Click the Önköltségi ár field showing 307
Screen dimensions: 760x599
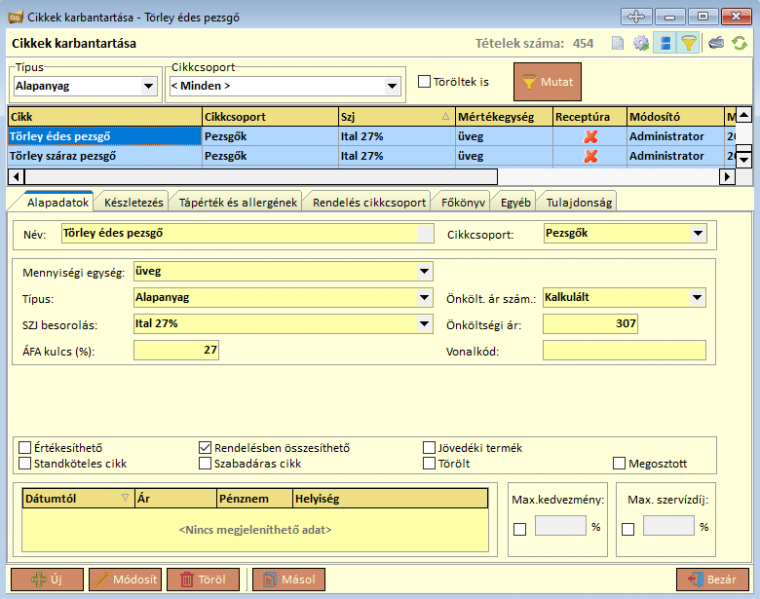coord(590,324)
